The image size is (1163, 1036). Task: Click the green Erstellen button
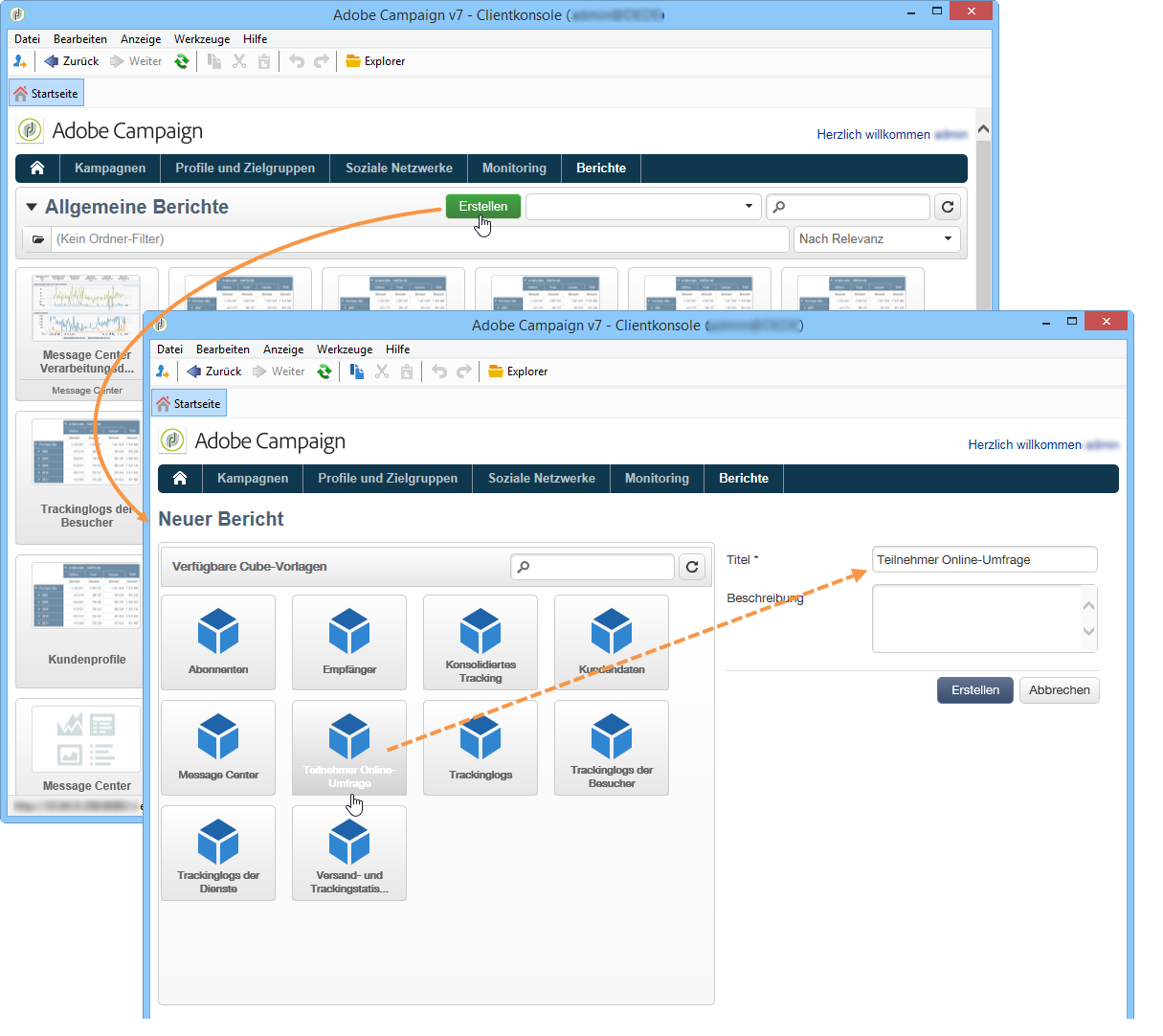pyautogui.click(x=483, y=207)
